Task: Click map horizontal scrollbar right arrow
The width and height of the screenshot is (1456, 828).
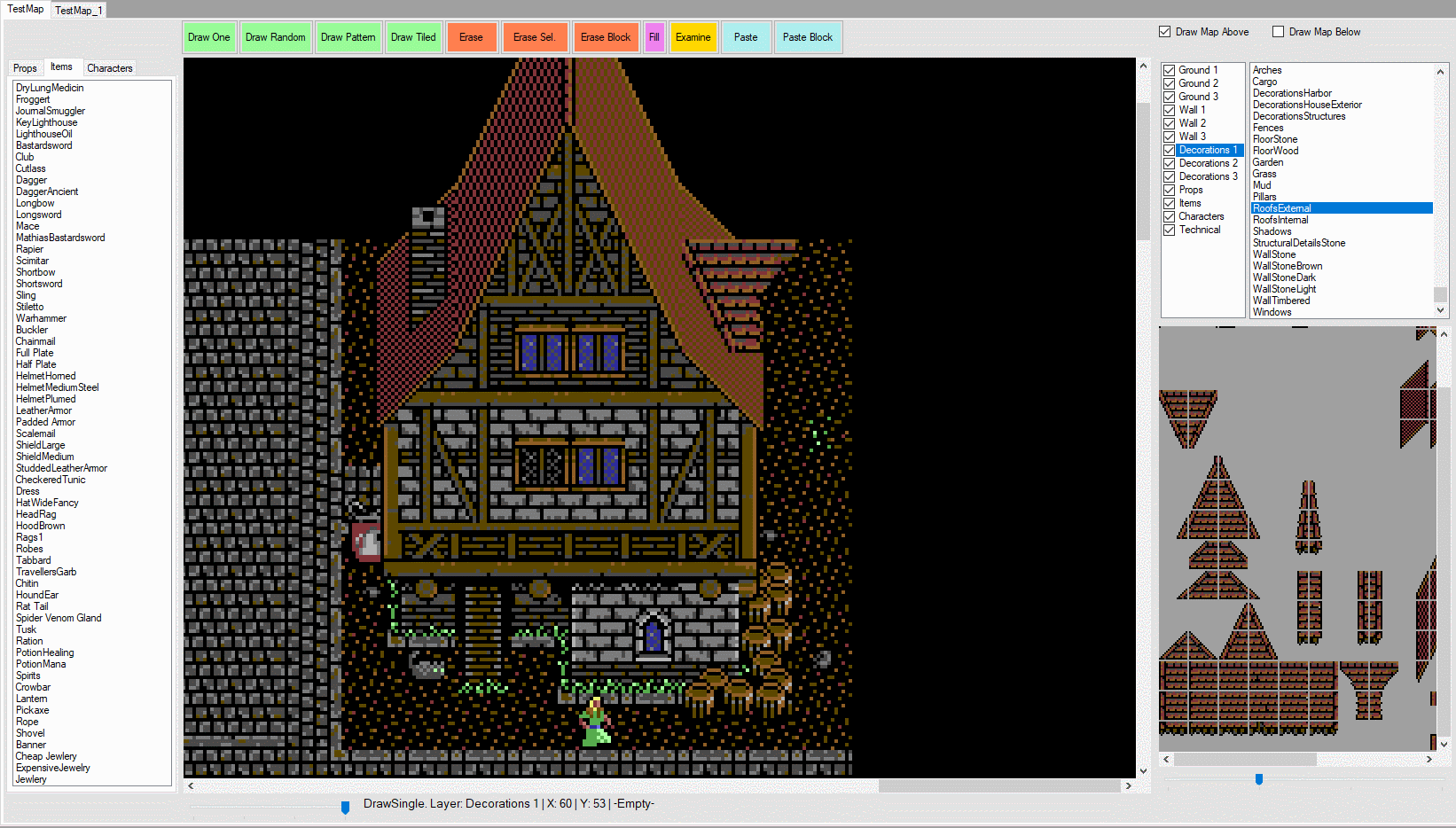Action: 1128,785
